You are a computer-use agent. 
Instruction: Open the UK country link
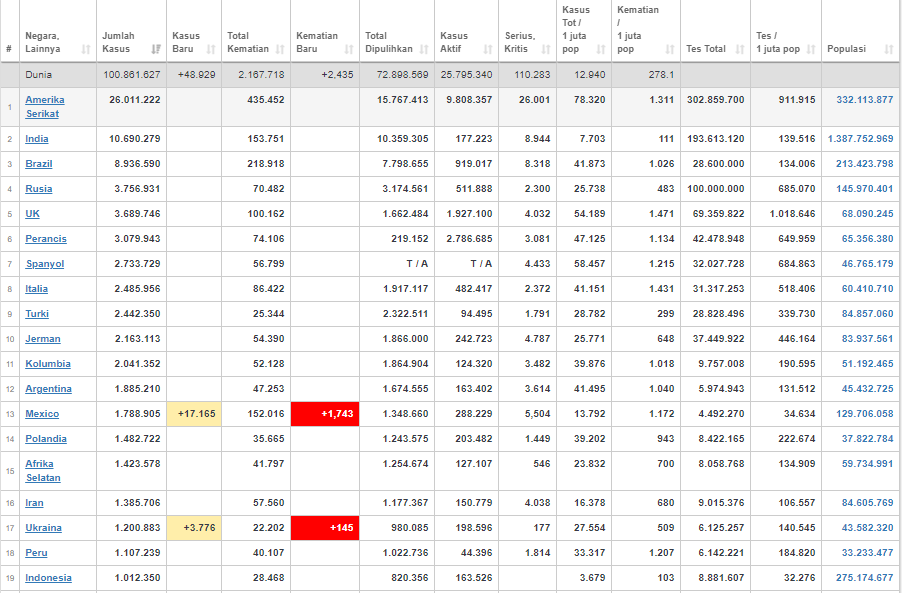tap(32, 213)
